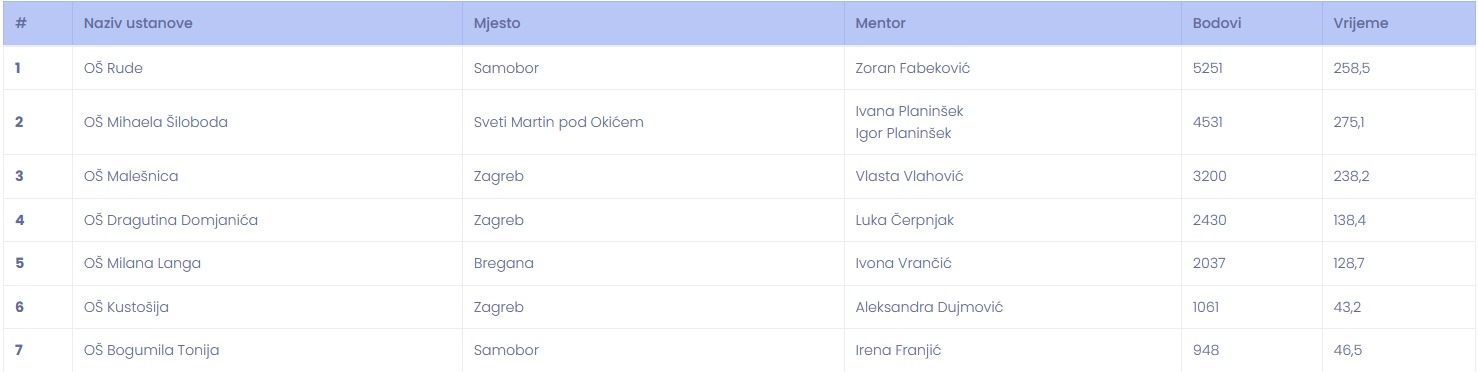Screen dimensions: 1478x372
Task: Select the OŠ Malešnica entry
Action: (x=131, y=176)
